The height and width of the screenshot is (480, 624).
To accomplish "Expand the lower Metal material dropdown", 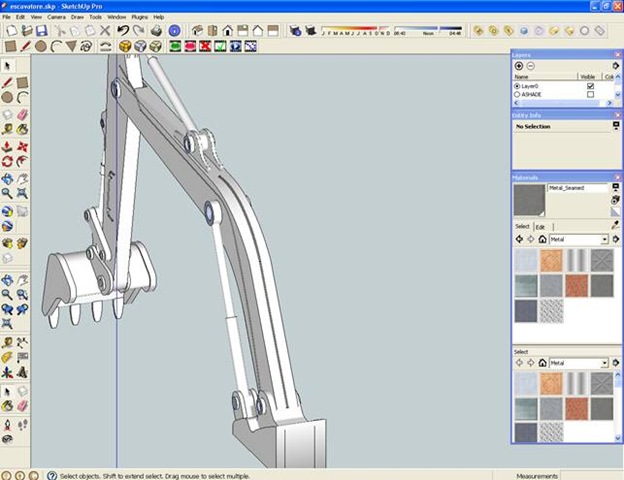I will pyautogui.click(x=606, y=363).
